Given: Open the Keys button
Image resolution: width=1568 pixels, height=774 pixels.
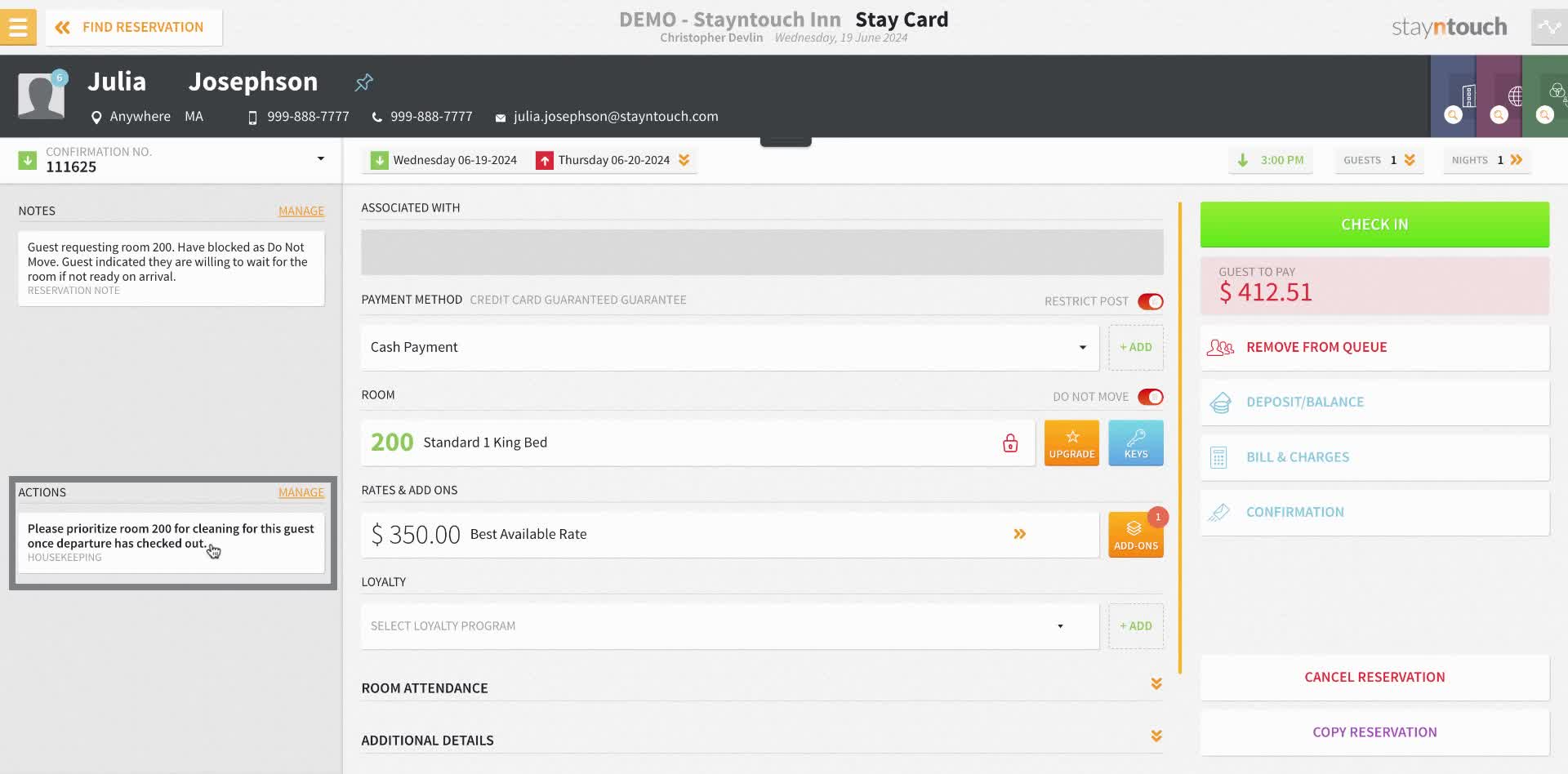Looking at the screenshot, I should tap(1136, 443).
